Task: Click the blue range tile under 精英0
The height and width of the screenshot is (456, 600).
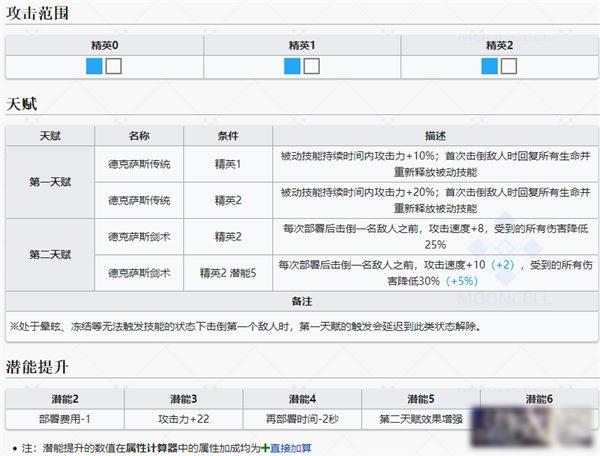Action: (94, 66)
